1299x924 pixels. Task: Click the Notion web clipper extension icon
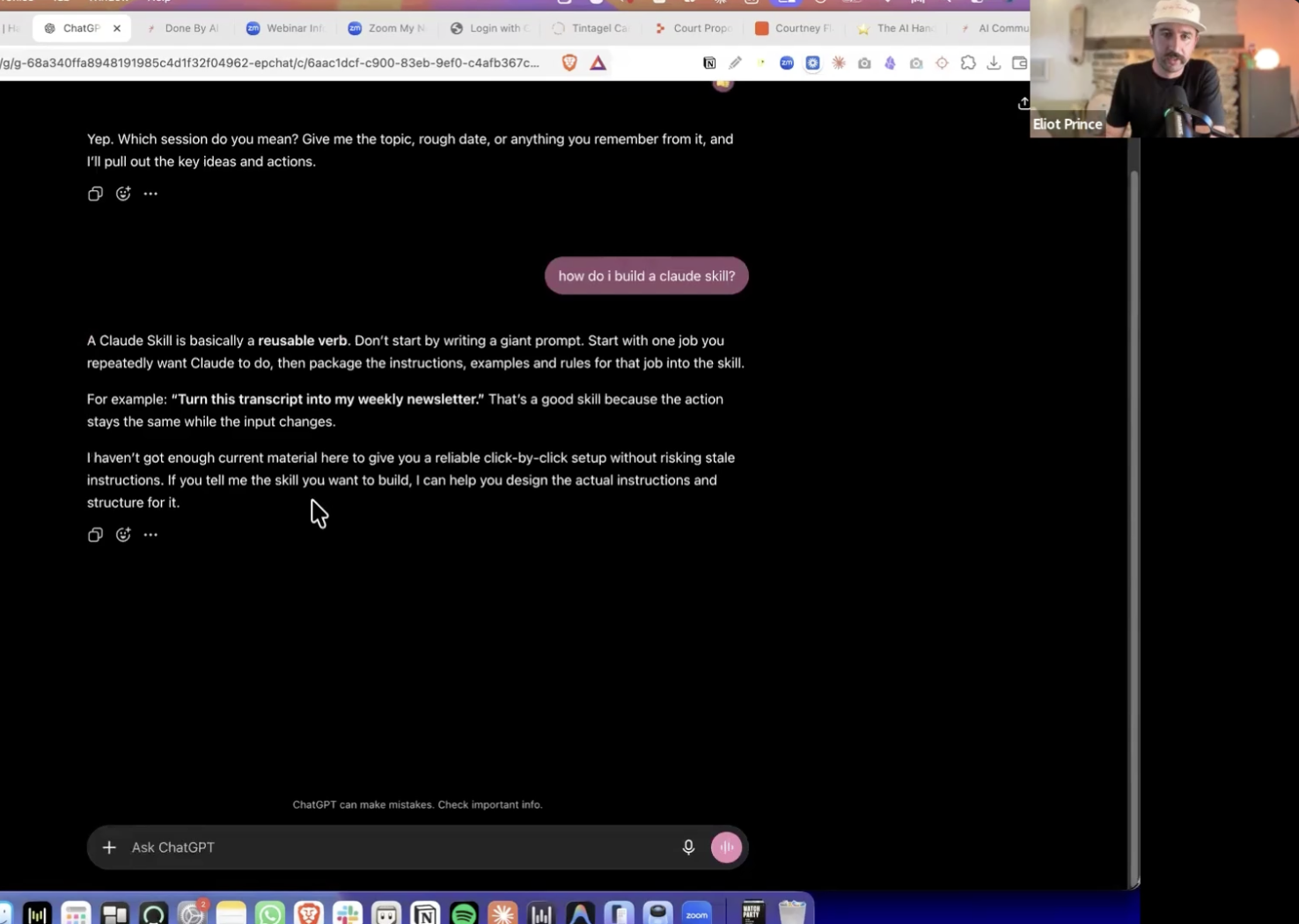(709, 63)
